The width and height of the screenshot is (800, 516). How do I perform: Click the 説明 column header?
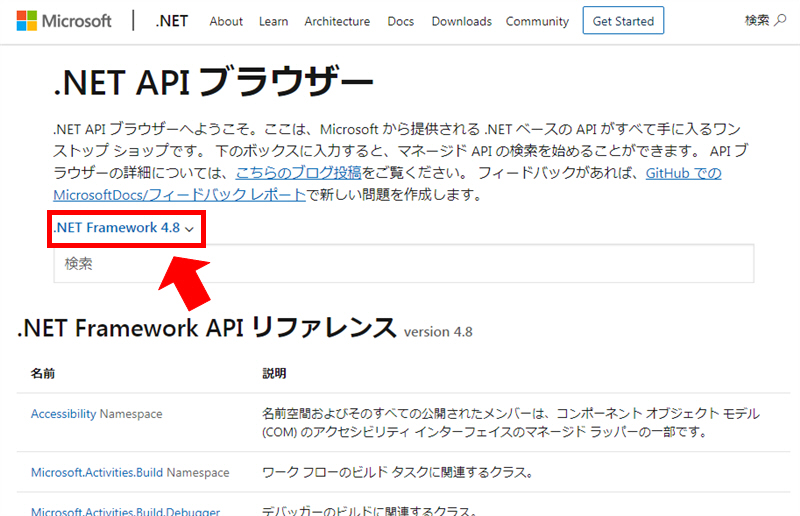(274, 374)
